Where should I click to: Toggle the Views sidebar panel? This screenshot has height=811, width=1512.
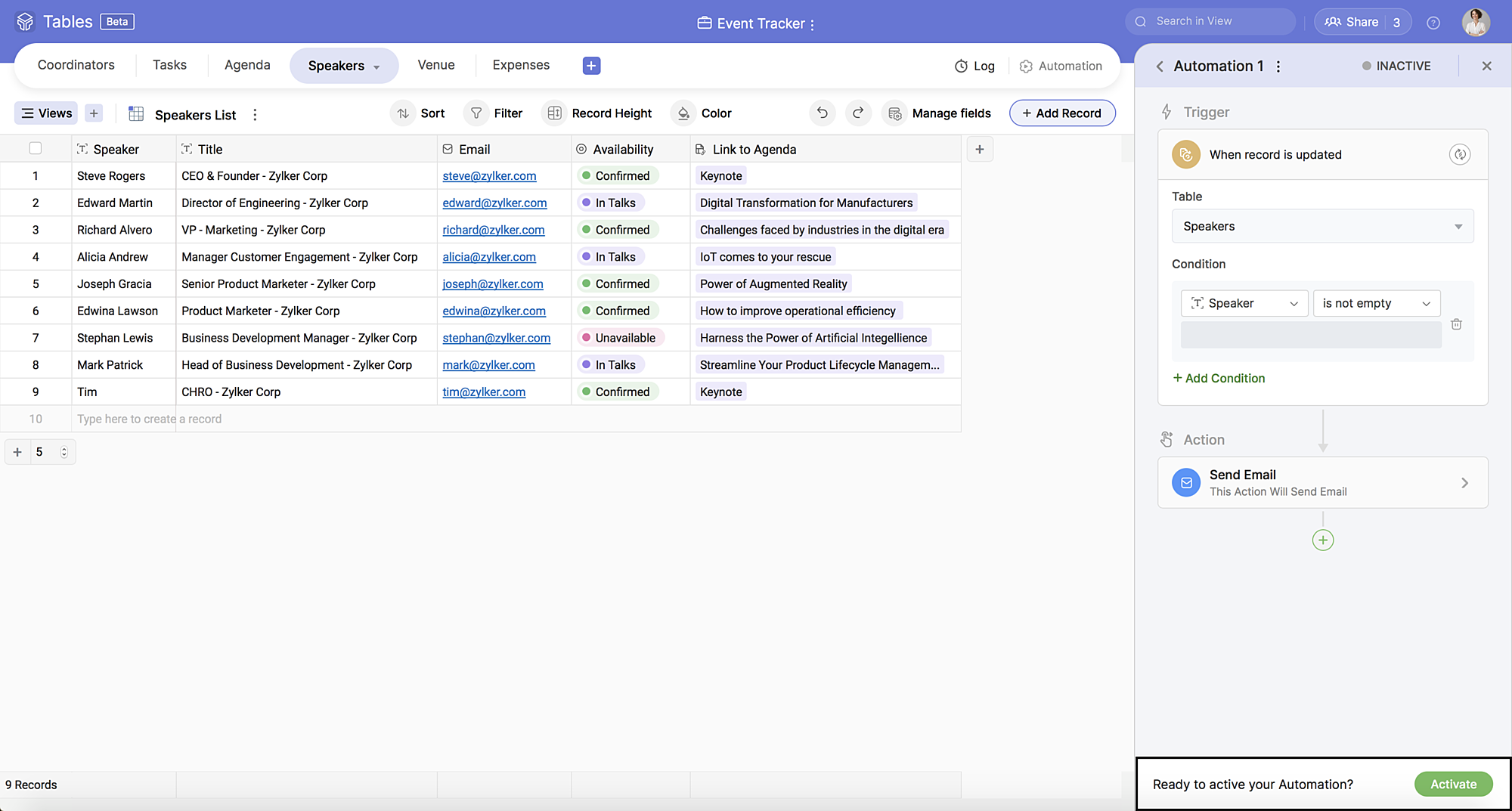[x=47, y=113]
